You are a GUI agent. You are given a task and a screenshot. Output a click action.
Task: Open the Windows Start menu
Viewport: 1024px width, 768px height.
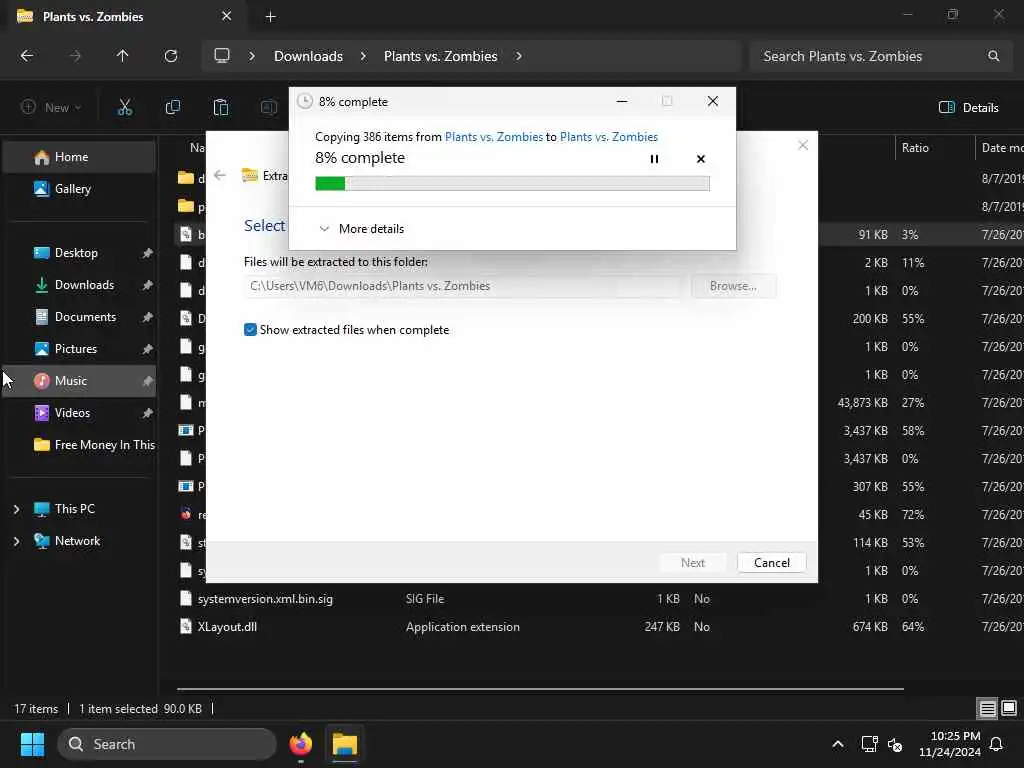point(32,744)
